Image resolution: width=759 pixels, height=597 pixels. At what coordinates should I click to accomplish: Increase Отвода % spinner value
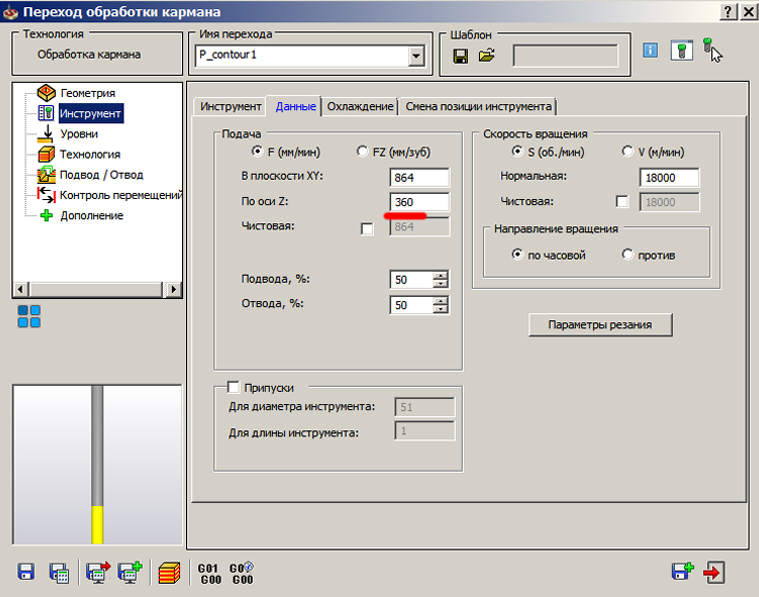pos(440,301)
